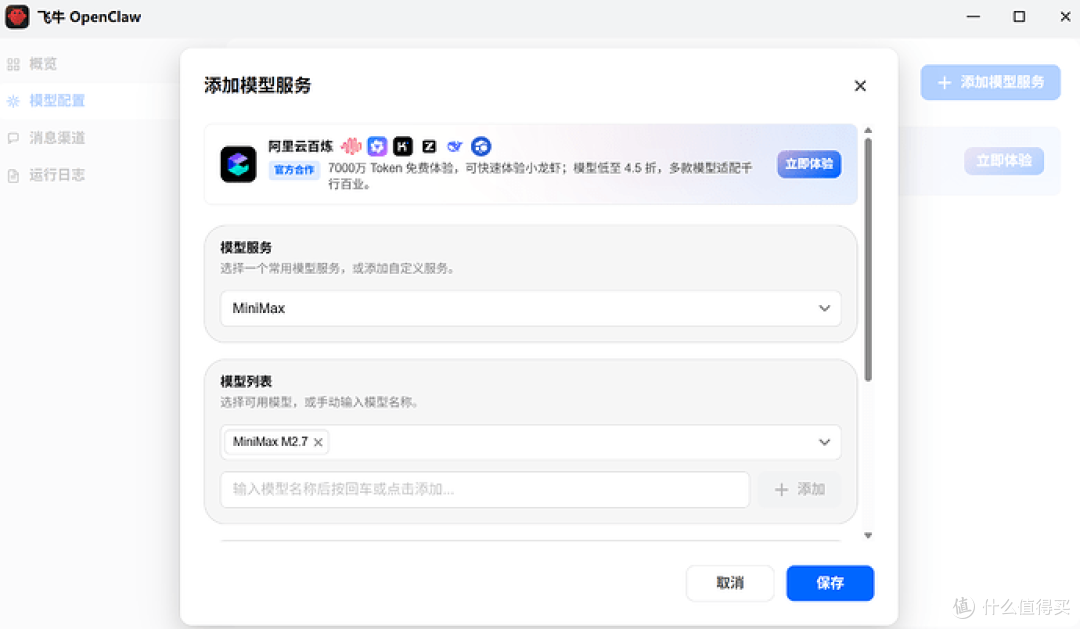
Task: Click the 飞牛 OpenClaw app logo icon
Action: pyautogui.click(x=17, y=17)
